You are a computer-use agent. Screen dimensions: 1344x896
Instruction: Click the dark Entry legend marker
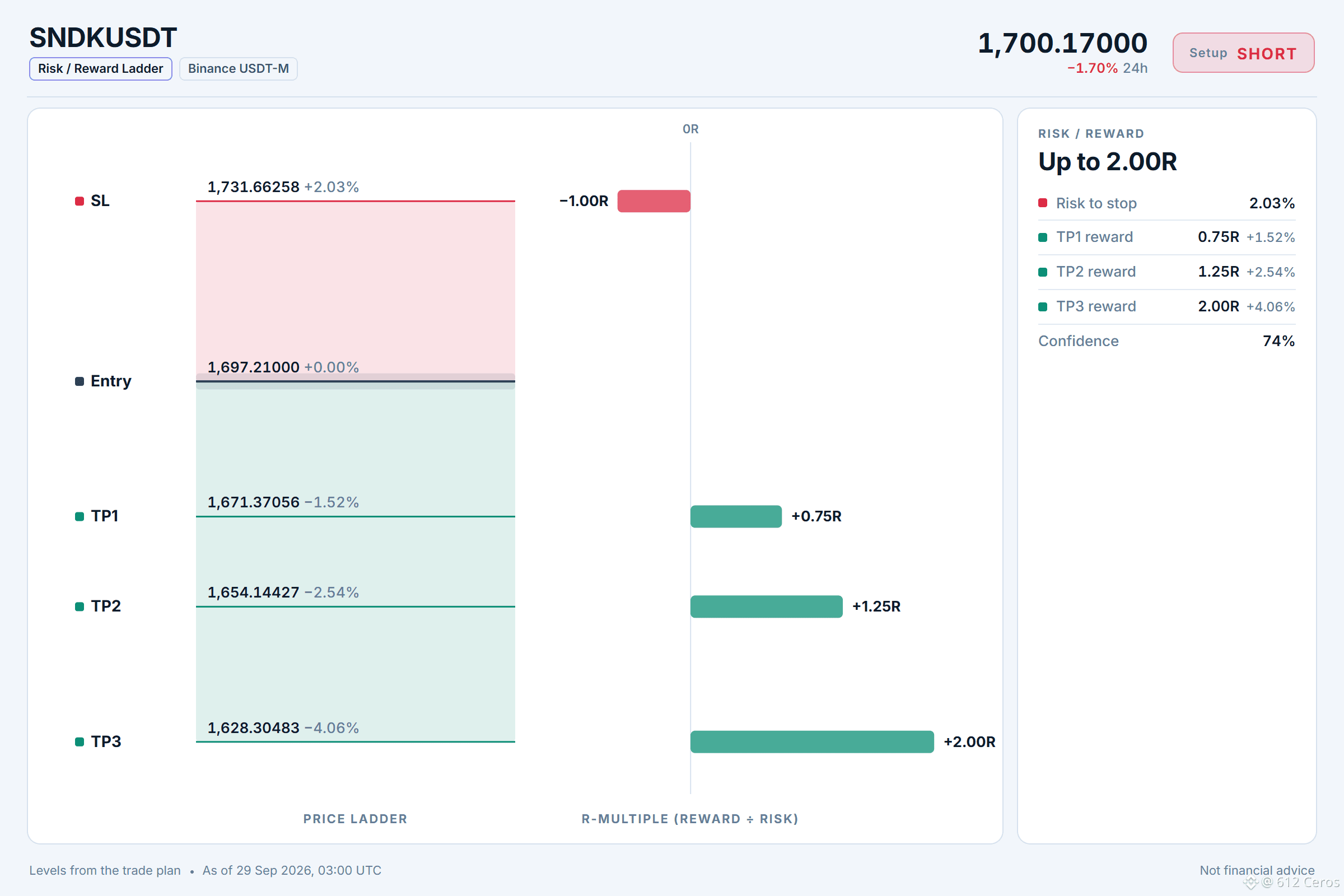[80, 381]
